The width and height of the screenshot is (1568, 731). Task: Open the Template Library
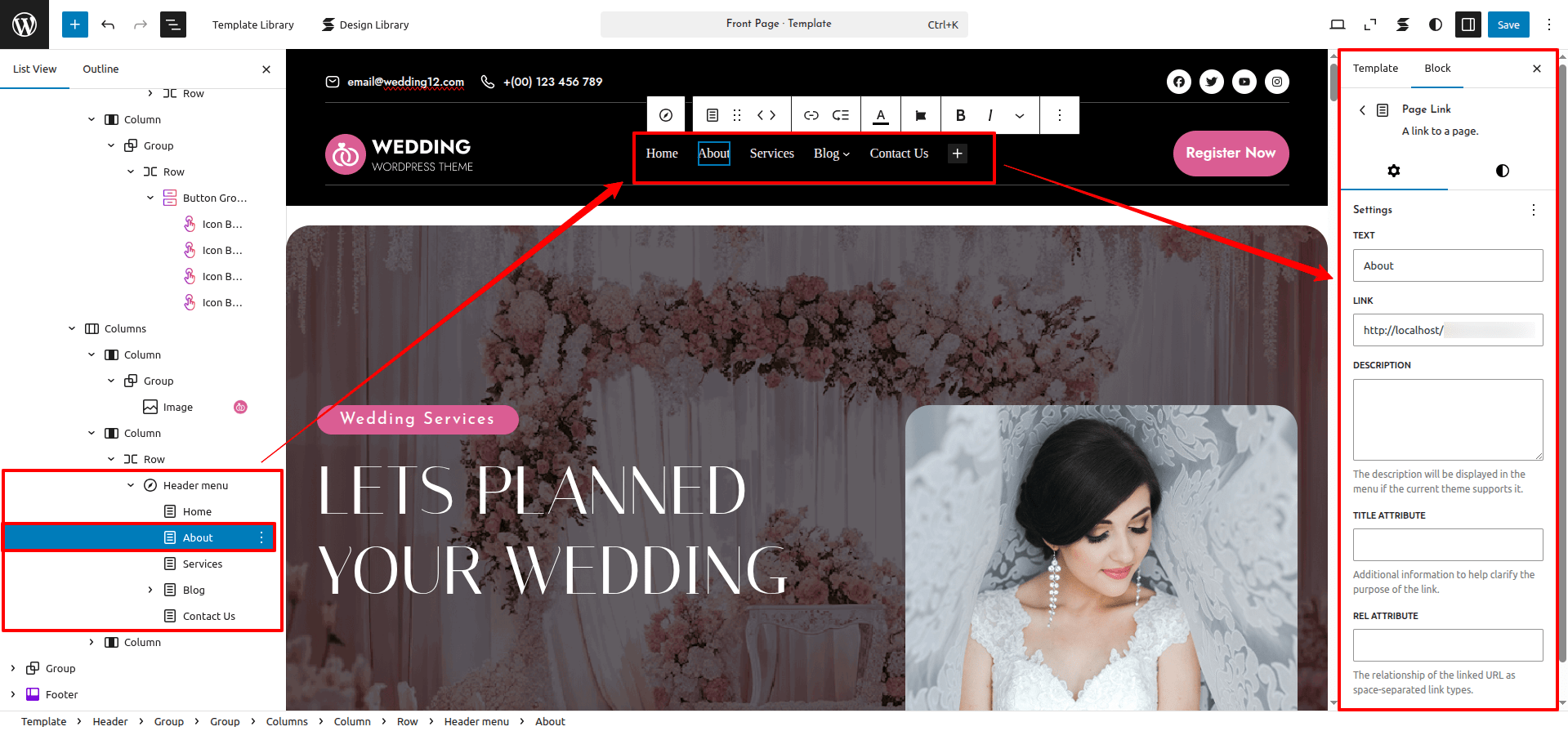pyautogui.click(x=252, y=25)
